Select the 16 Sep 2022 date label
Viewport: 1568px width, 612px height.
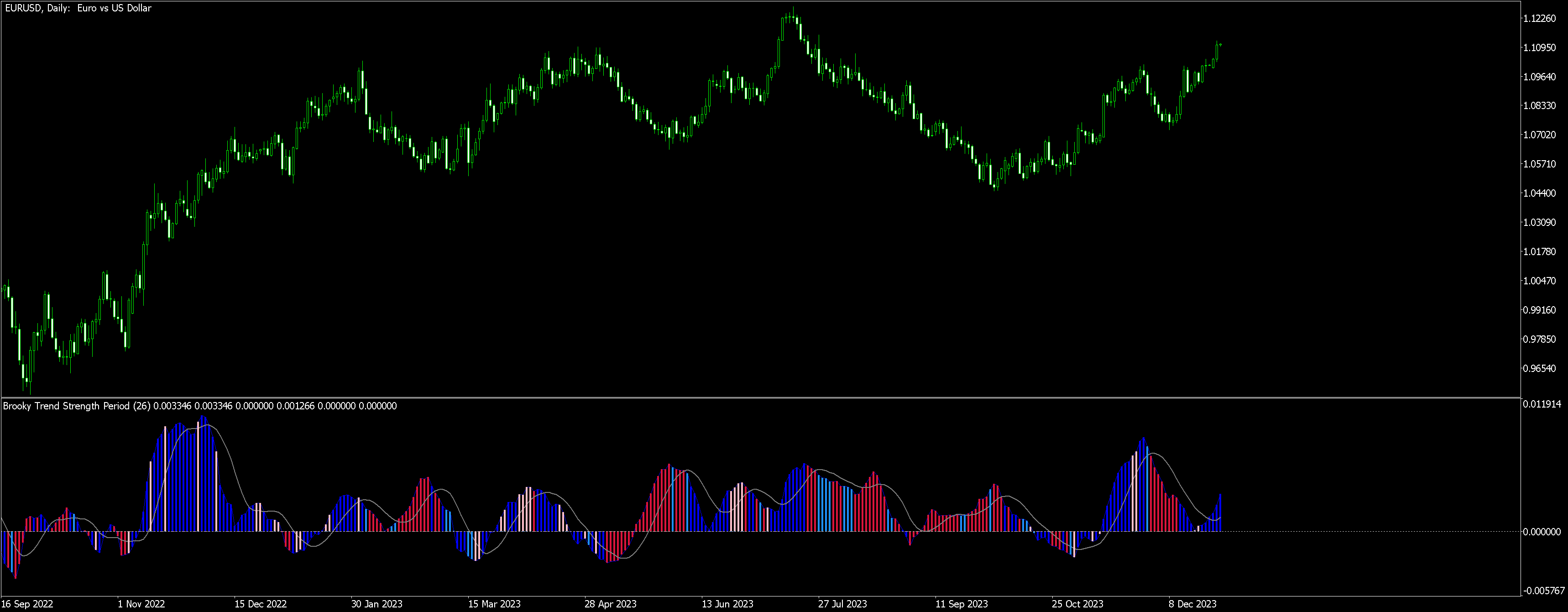tap(27, 604)
